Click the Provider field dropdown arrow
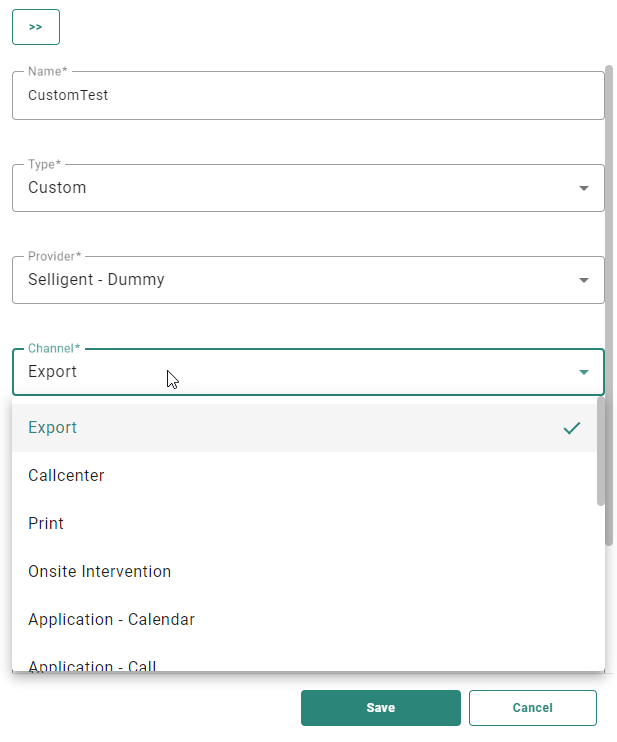 [584, 280]
